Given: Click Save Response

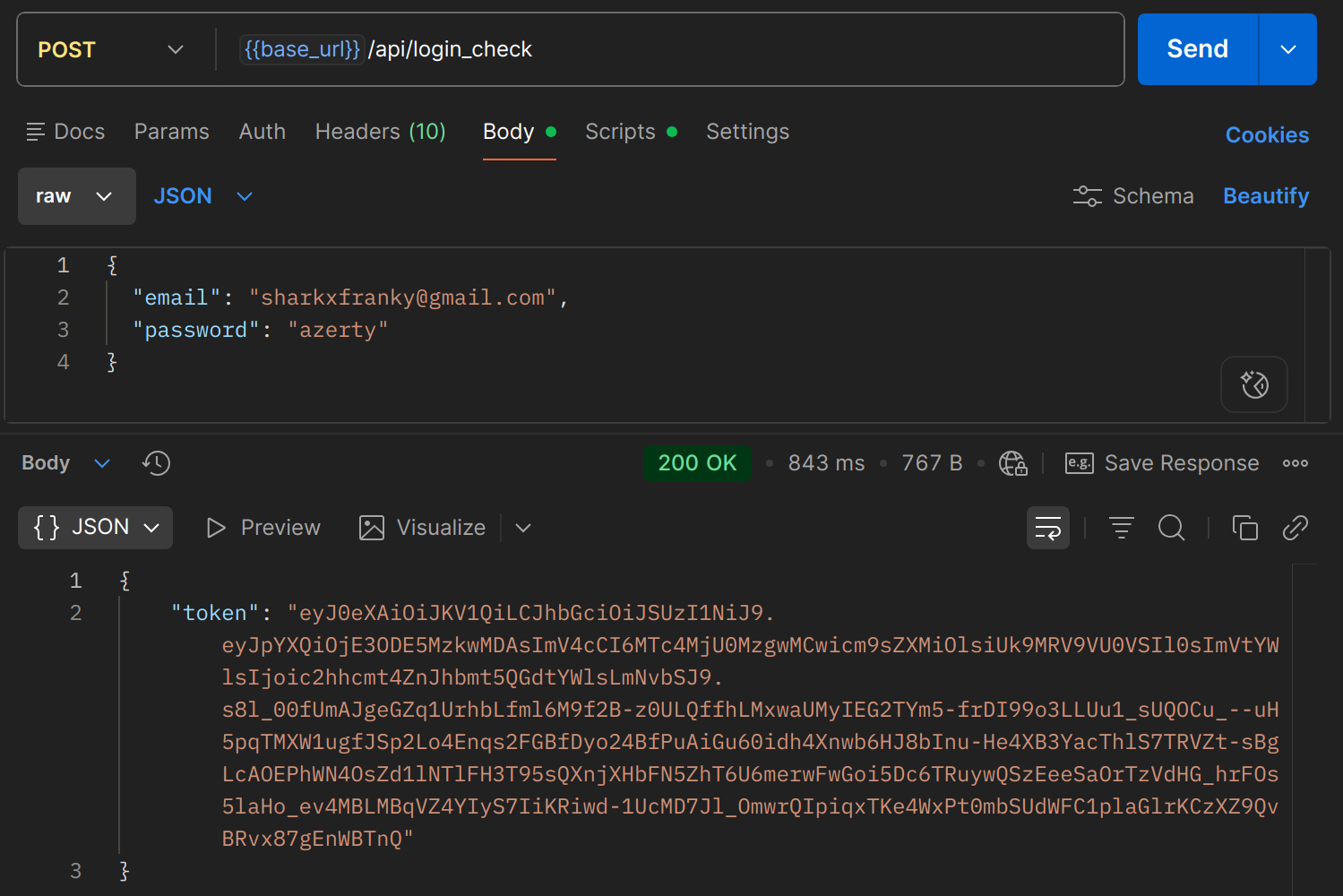Looking at the screenshot, I should [1162, 463].
